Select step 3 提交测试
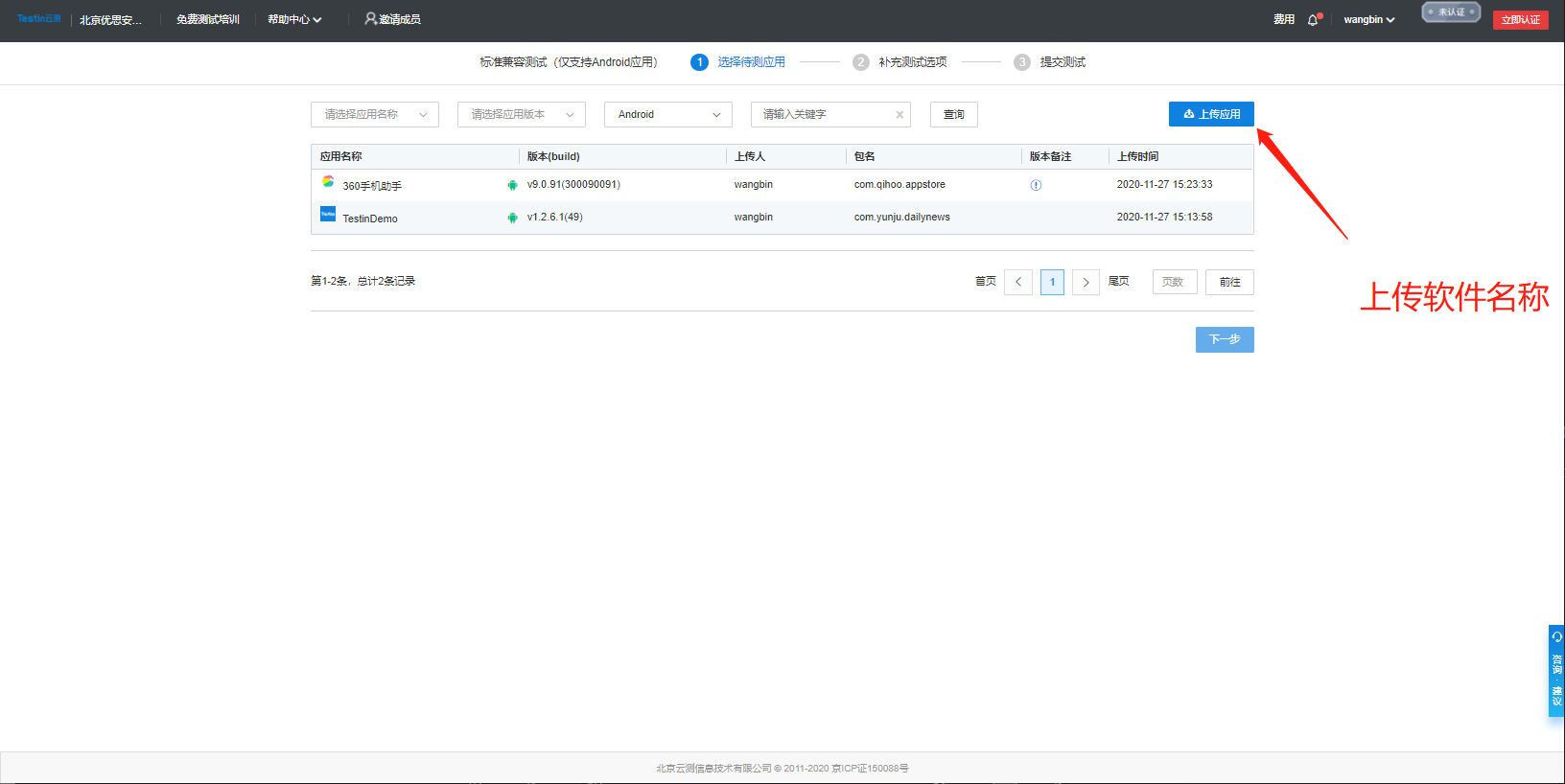The image size is (1565, 784). 1050,62
